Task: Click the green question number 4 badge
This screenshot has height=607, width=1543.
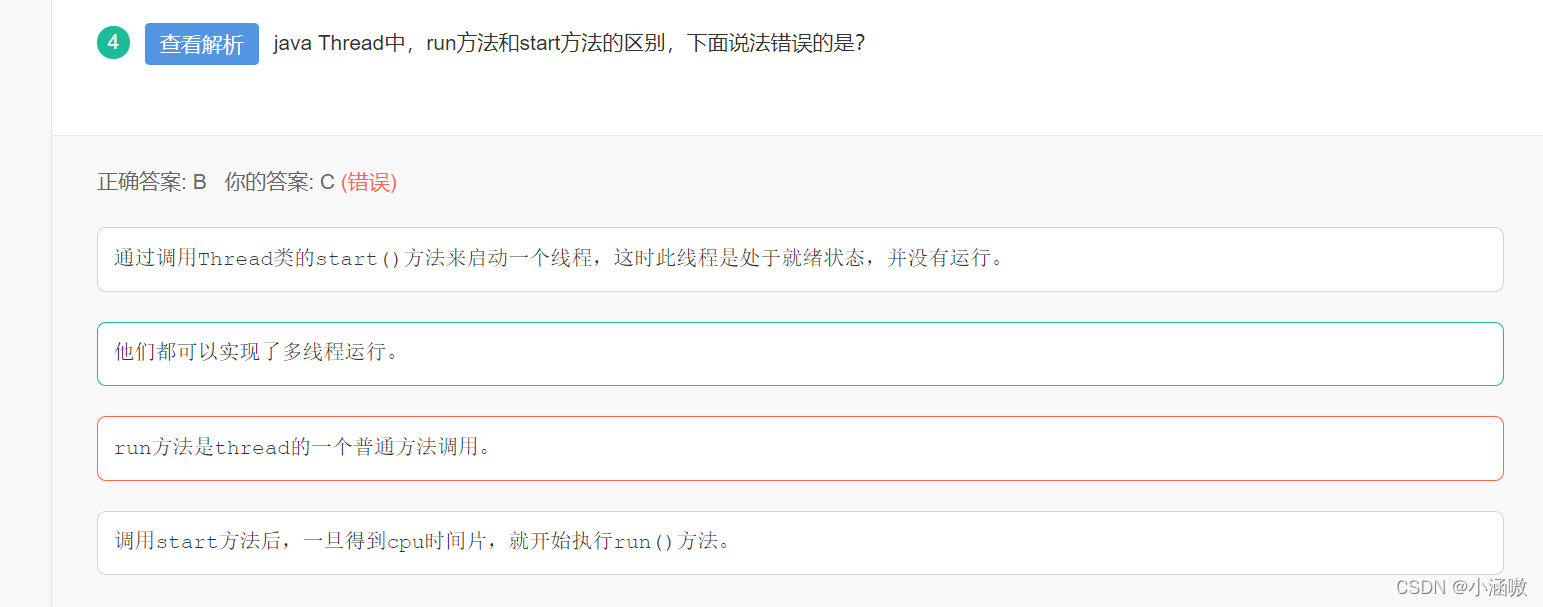Action: [x=113, y=43]
